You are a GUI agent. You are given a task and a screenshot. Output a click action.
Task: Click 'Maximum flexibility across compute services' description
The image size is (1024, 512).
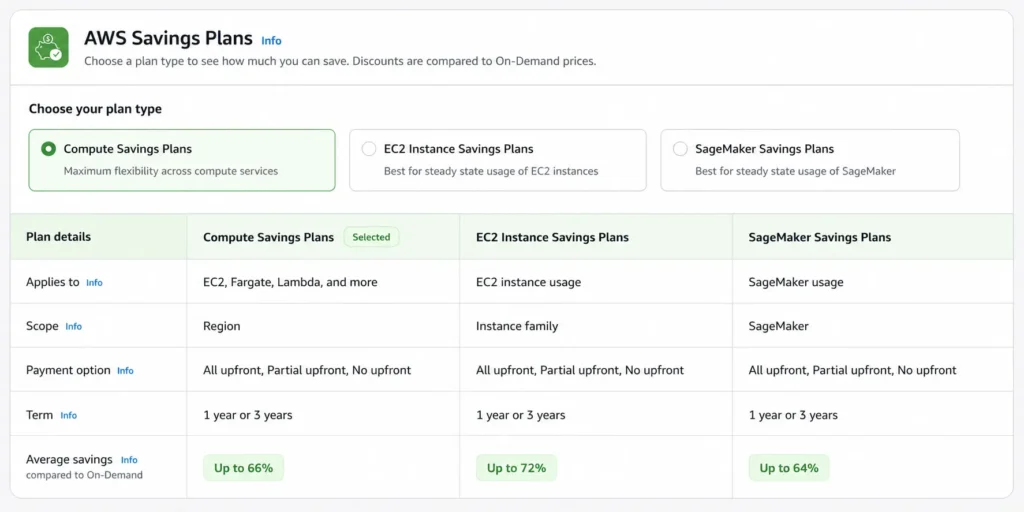[x=170, y=171]
